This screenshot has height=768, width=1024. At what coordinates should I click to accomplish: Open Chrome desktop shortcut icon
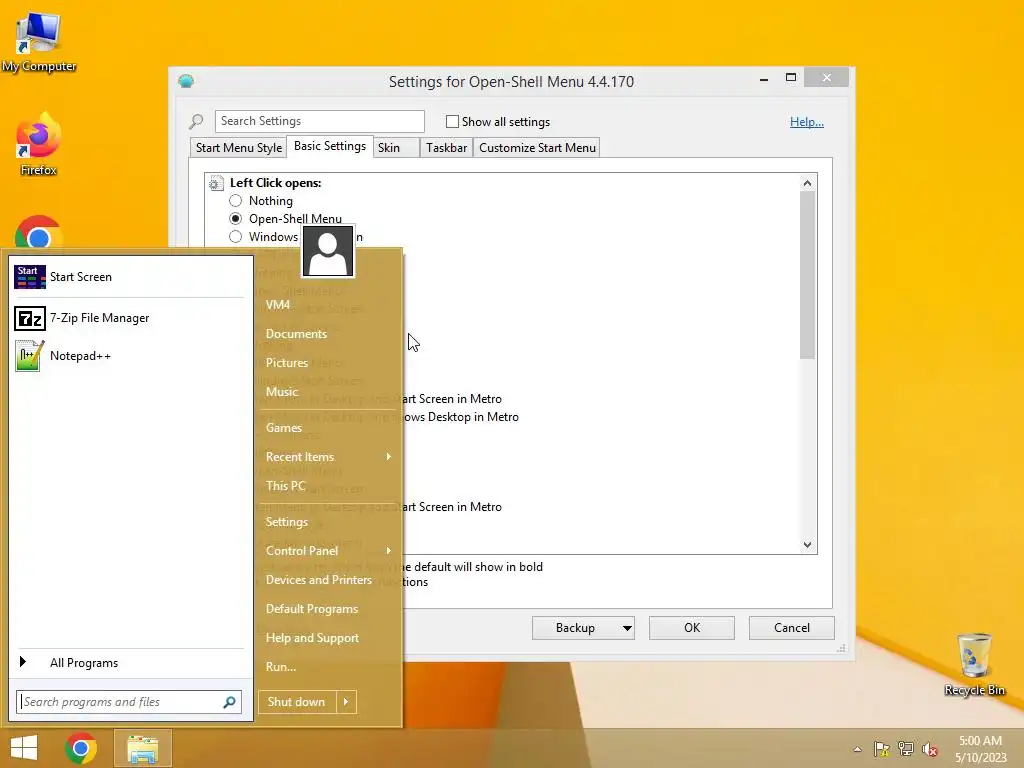(39, 233)
